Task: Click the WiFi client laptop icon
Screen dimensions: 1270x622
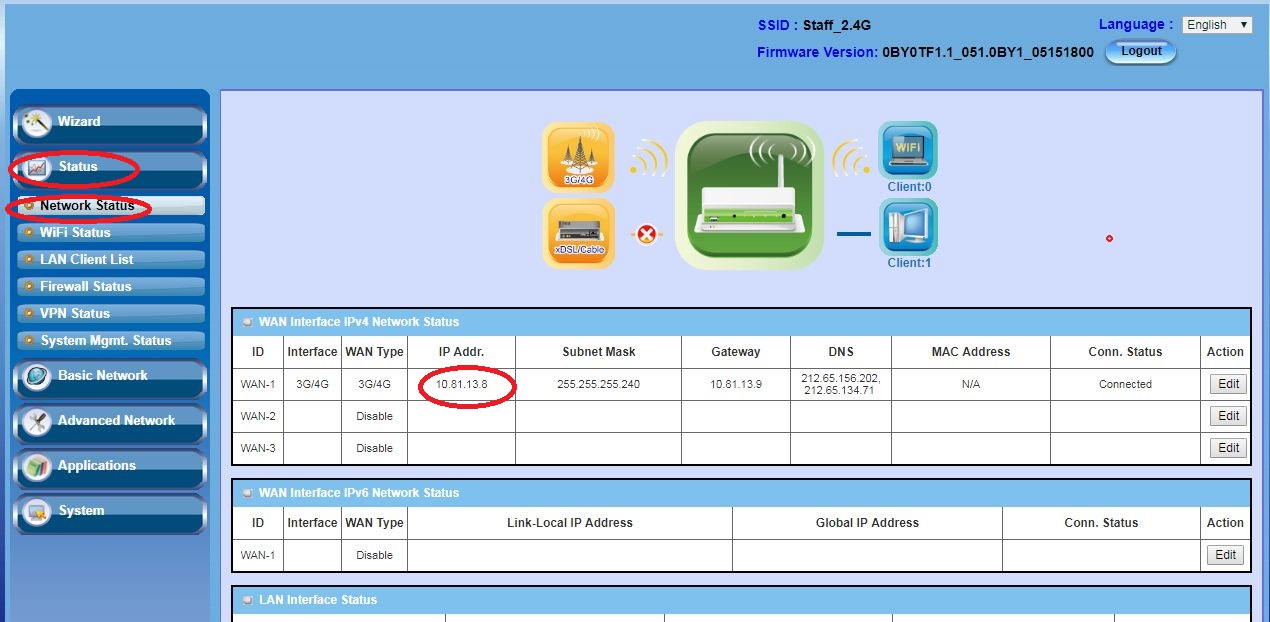Action: (908, 150)
